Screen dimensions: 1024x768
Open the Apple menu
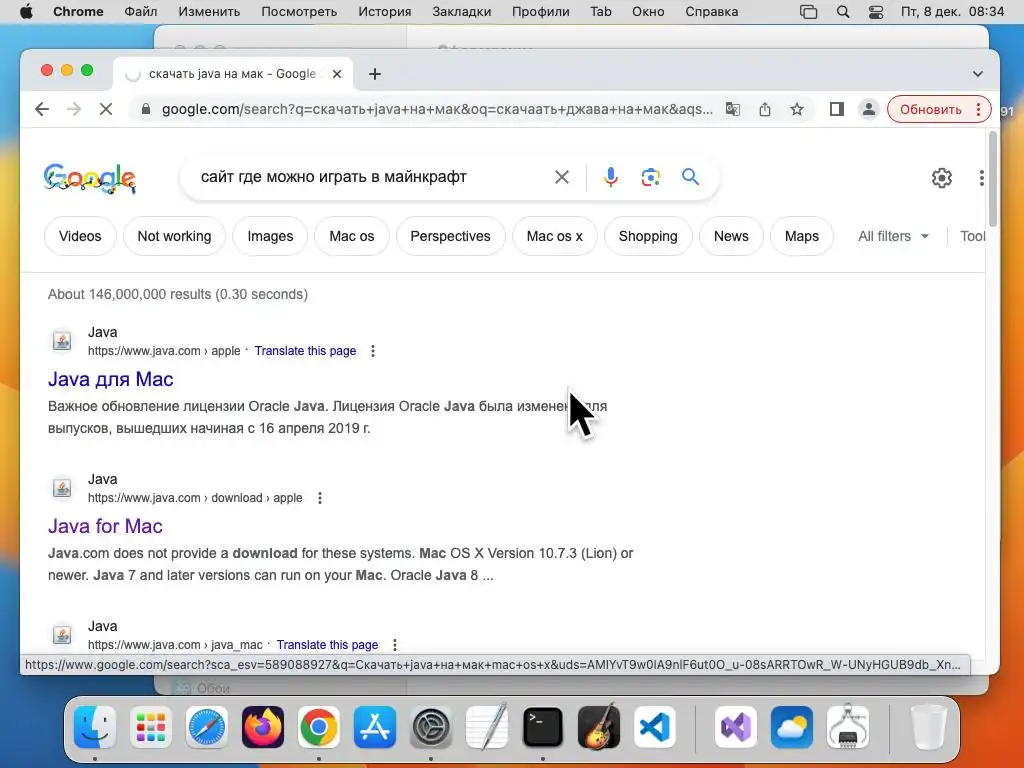[x=26, y=12]
